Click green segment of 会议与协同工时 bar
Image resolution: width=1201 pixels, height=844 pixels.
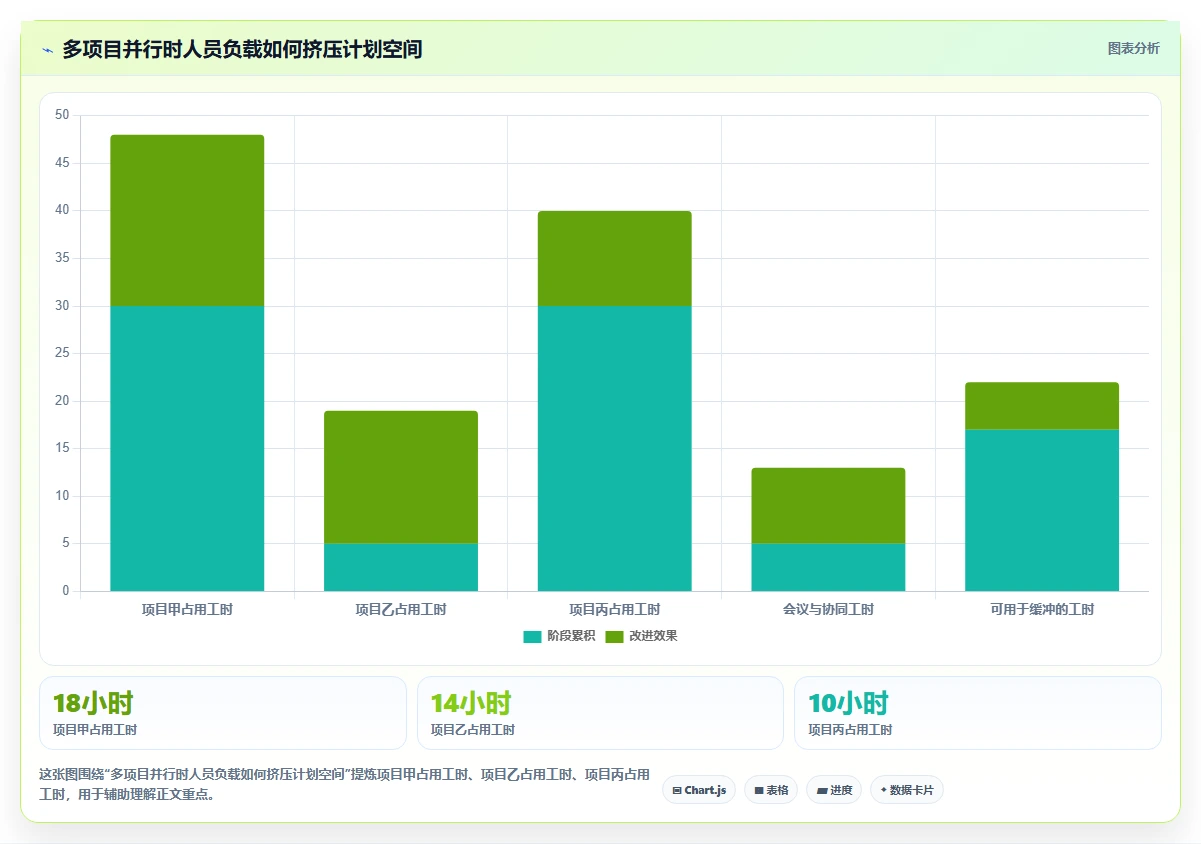(828, 506)
